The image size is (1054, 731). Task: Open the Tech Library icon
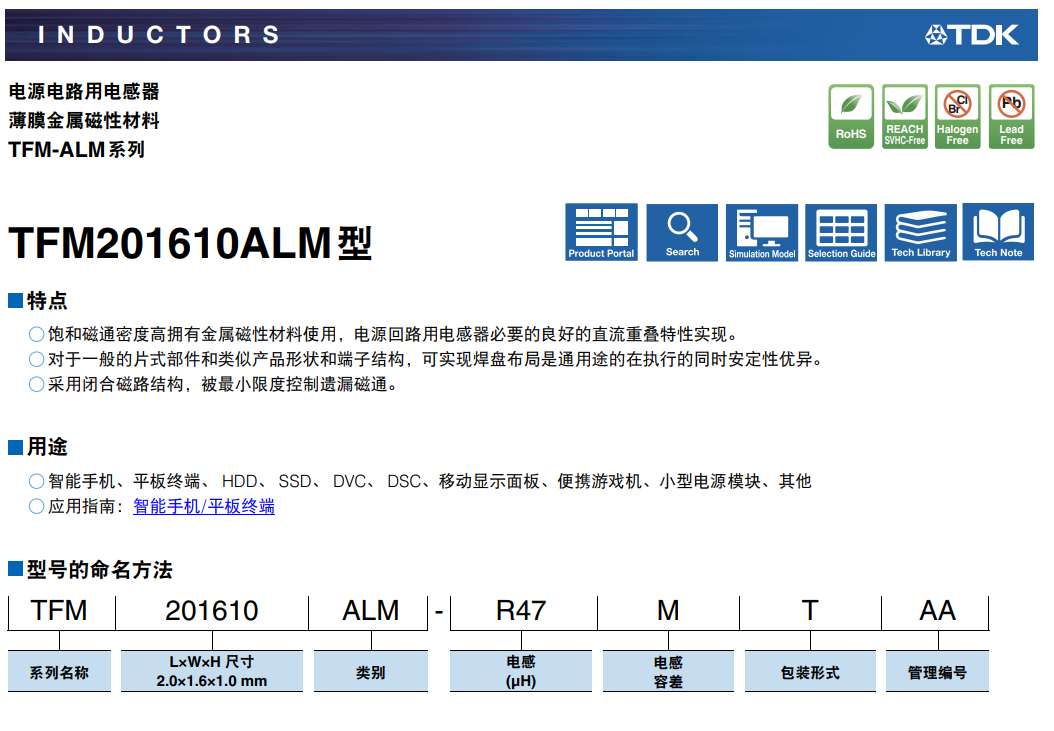click(x=920, y=232)
